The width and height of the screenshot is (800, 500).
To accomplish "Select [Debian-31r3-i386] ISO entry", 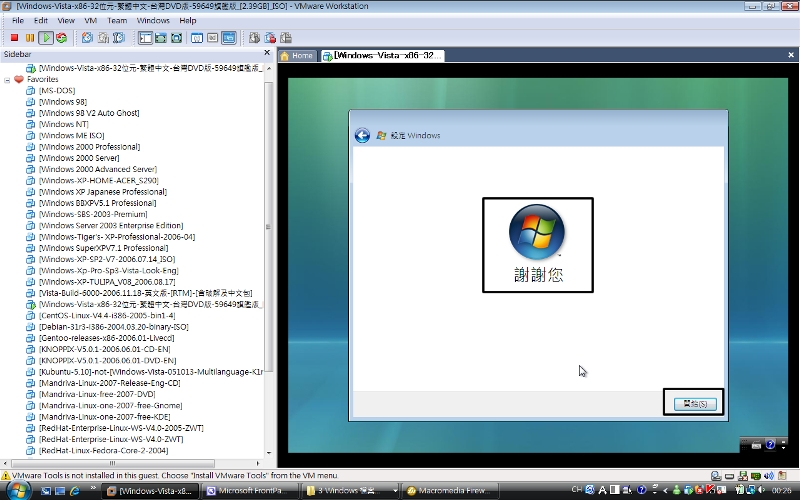I will [x=114, y=327].
